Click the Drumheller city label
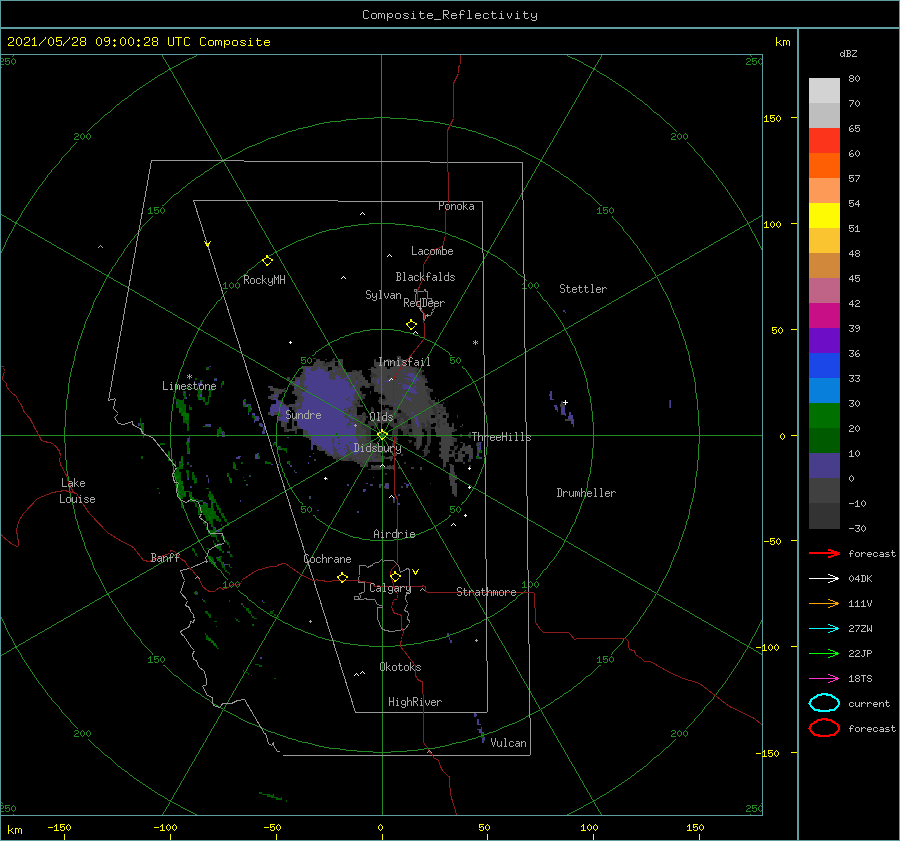Viewport: 900px width, 841px height. 585,493
